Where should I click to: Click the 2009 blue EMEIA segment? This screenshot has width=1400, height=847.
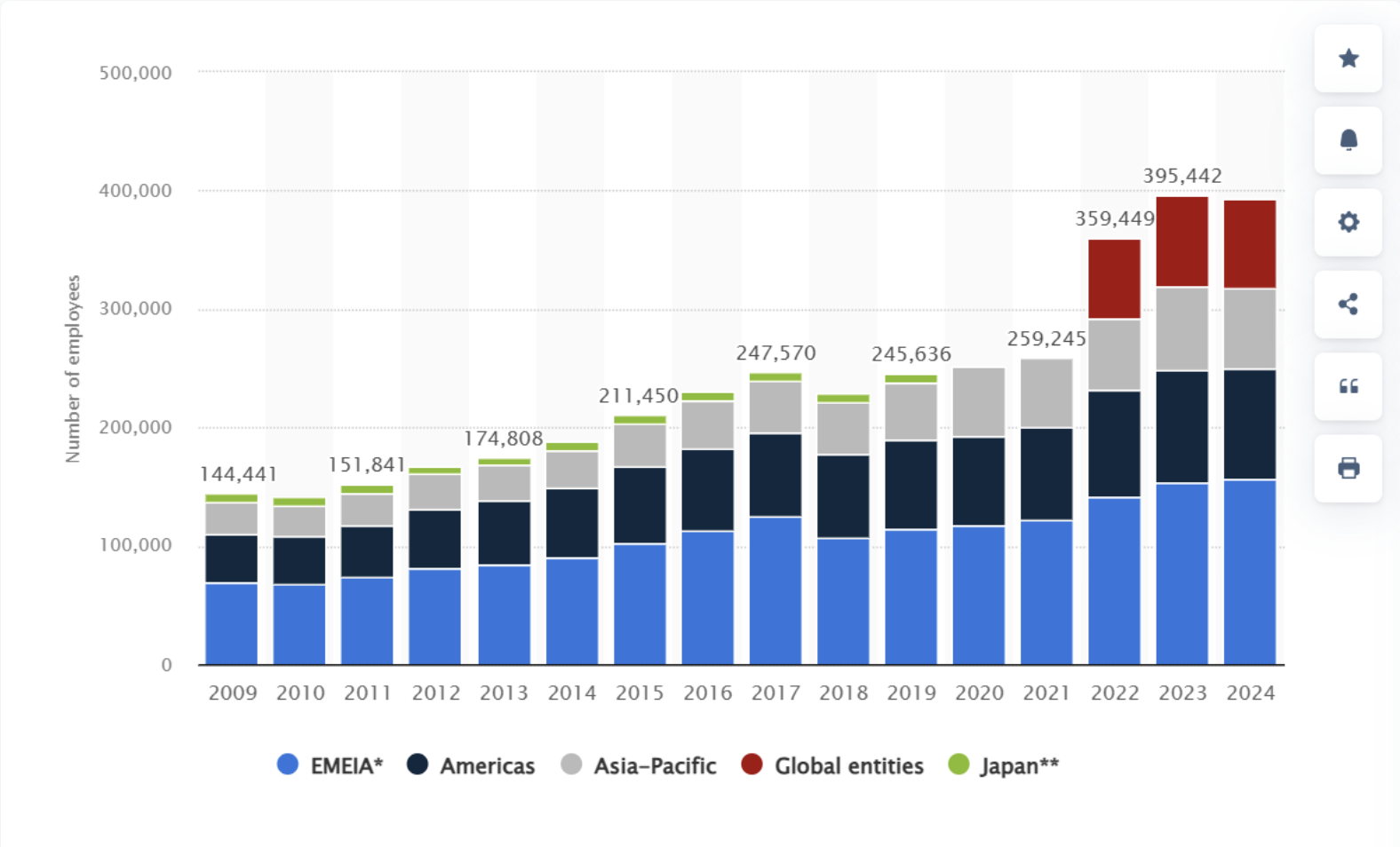[x=231, y=623]
